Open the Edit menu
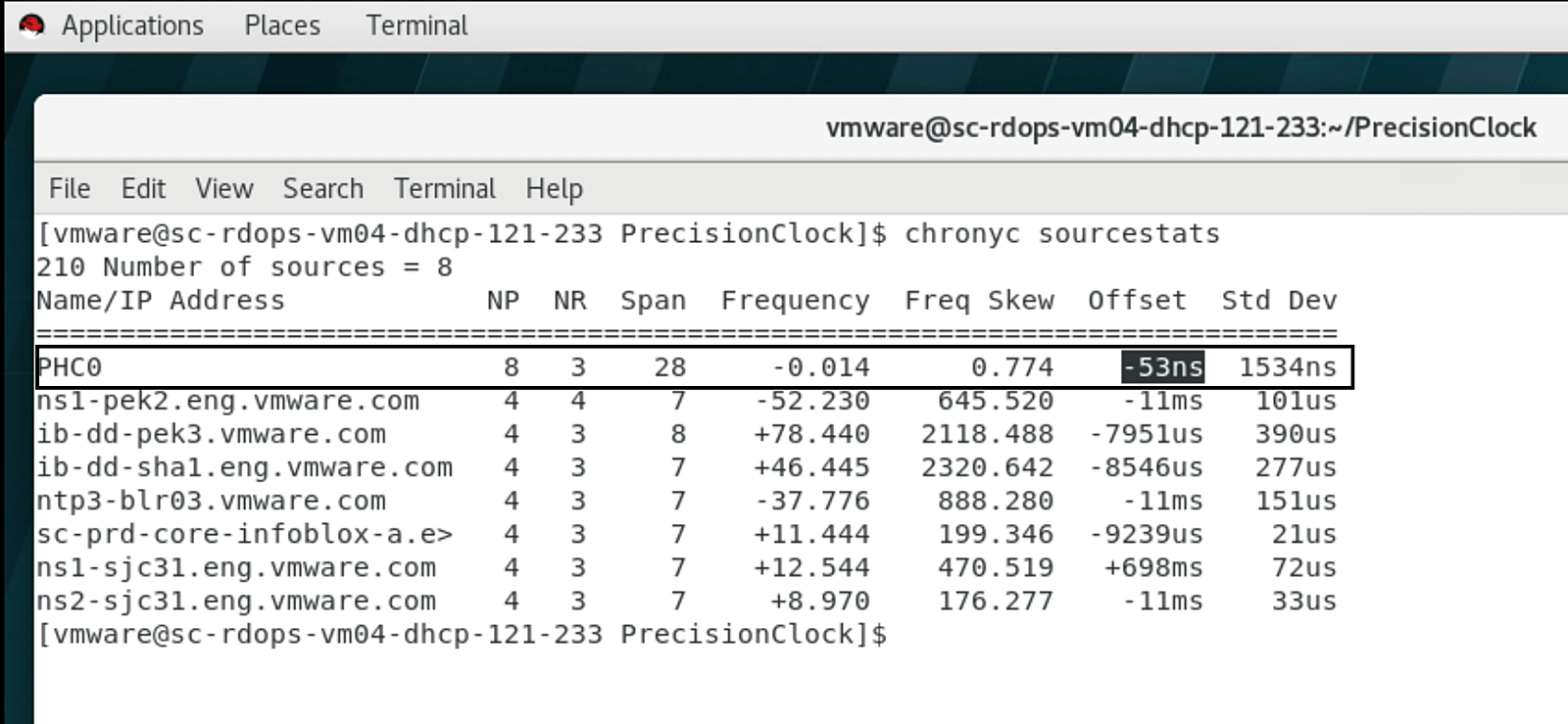The width and height of the screenshot is (1568, 724). pos(143,188)
